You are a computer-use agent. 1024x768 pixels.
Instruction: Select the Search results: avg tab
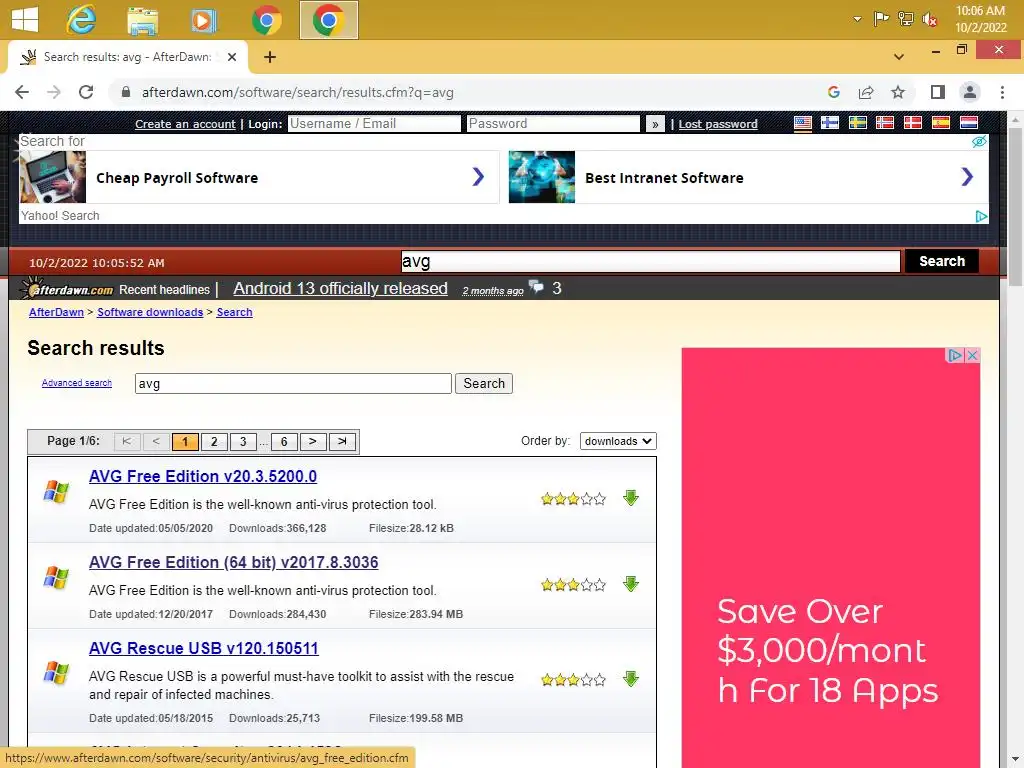click(128, 57)
